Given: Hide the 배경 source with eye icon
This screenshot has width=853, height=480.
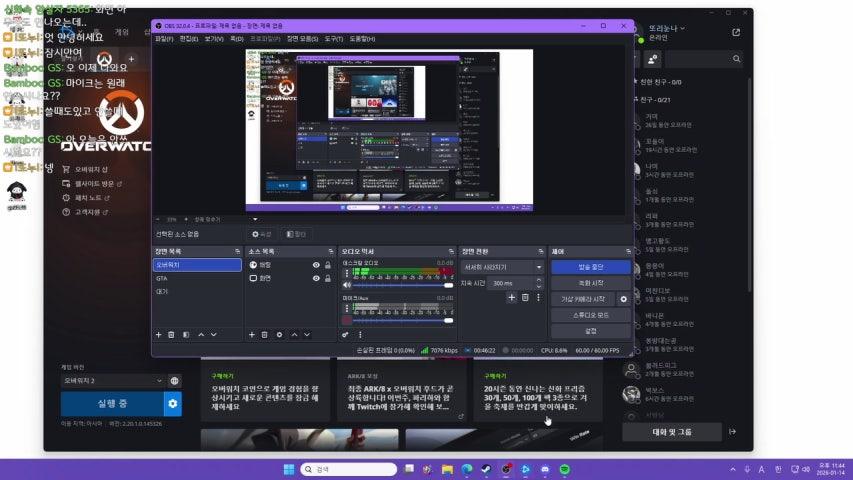Looking at the screenshot, I should [316, 265].
